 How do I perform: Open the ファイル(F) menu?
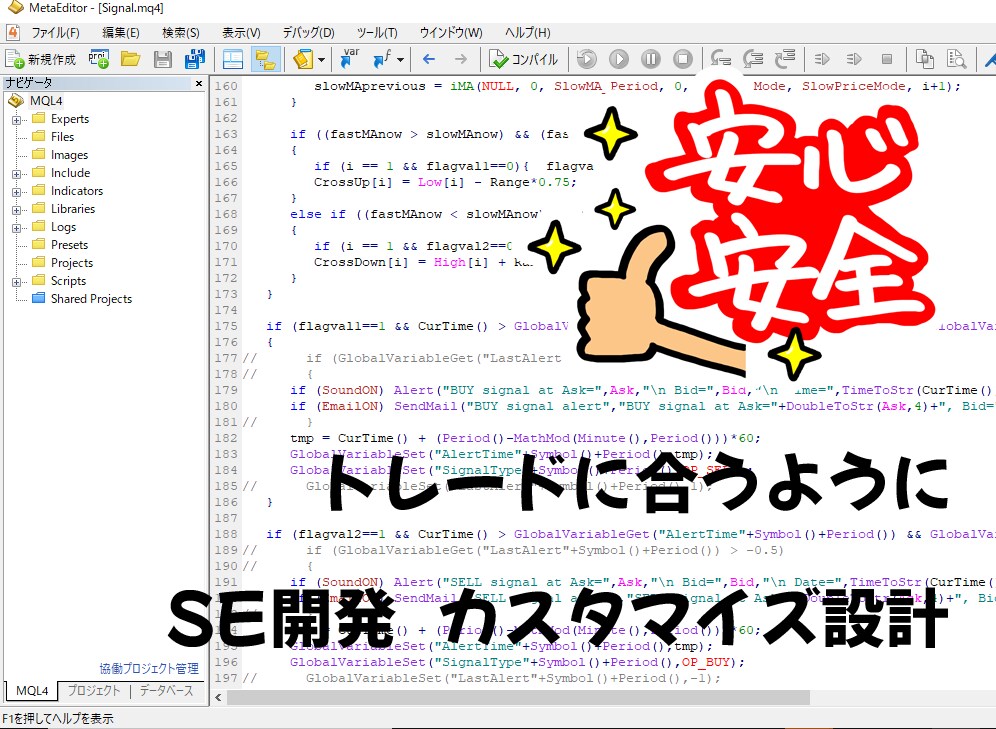pyautogui.click(x=56, y=33)
